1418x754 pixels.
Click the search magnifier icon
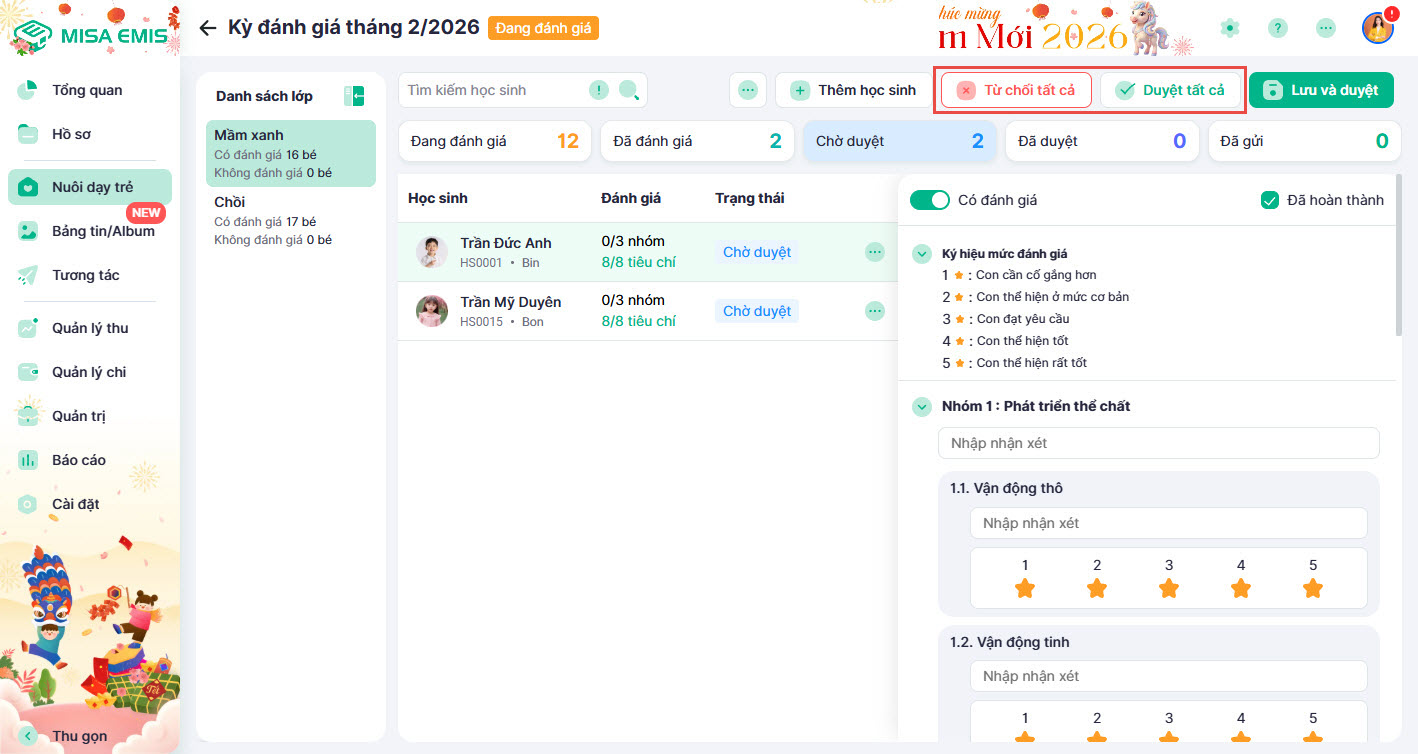pyautogui.click(x=629, y=91)
